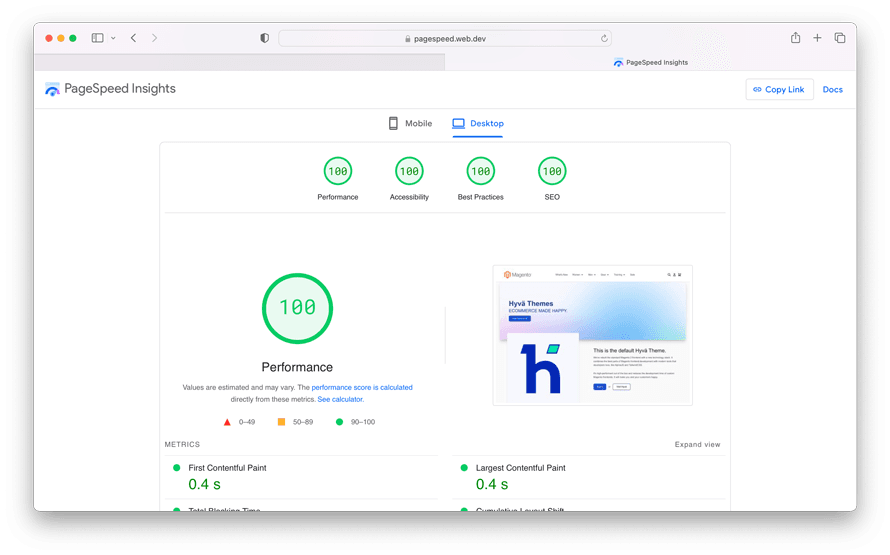Click the Best Practices score circle
The image size is (890, 555).
pyautogui.click(x=480, y=172)
